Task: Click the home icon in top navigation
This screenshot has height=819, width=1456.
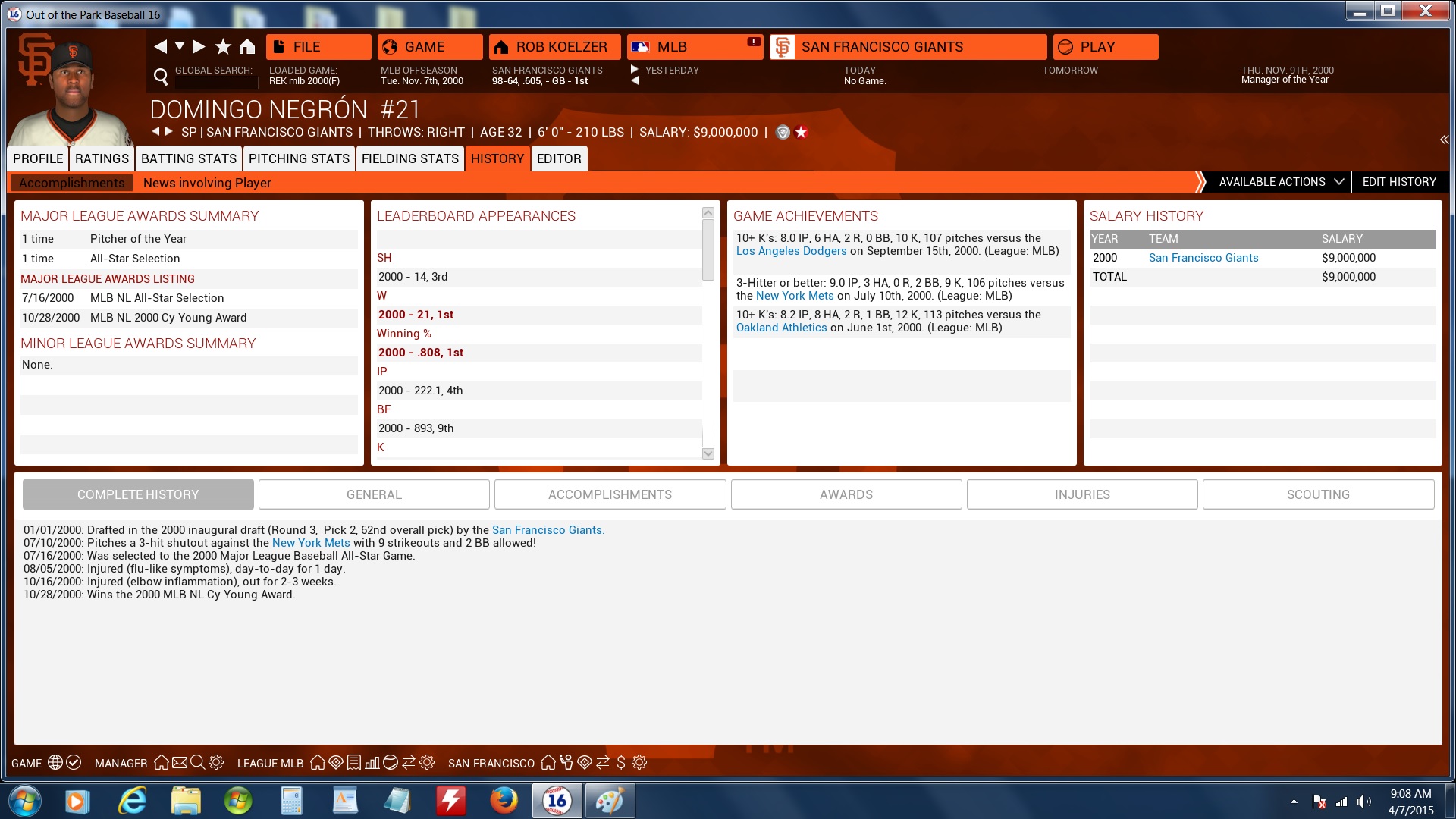Action: pos(247,47)
